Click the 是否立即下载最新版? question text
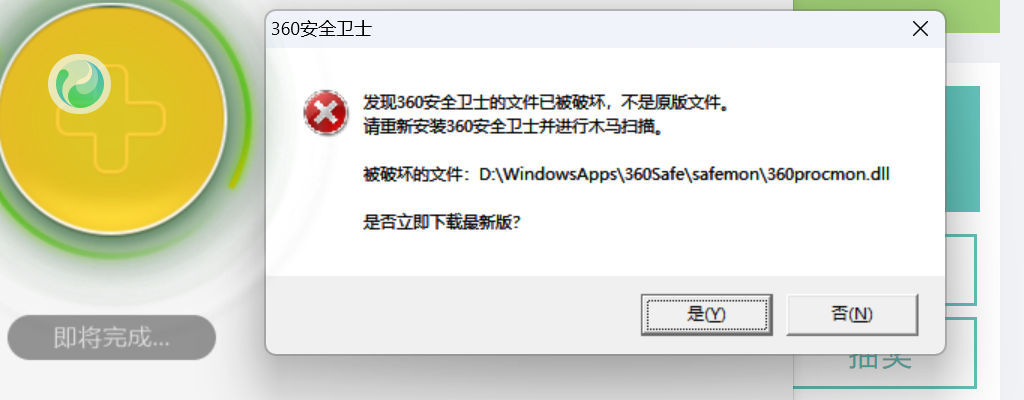This screenshot has height=400, width=1024. (441, 223)
